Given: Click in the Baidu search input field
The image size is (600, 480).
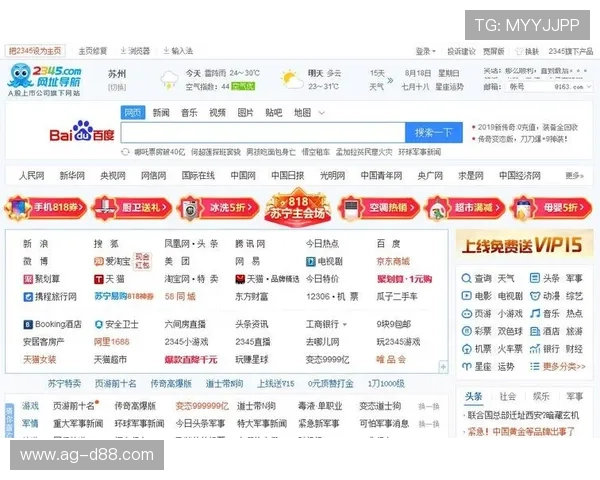Looking at the screenshot, I should 263,132.
